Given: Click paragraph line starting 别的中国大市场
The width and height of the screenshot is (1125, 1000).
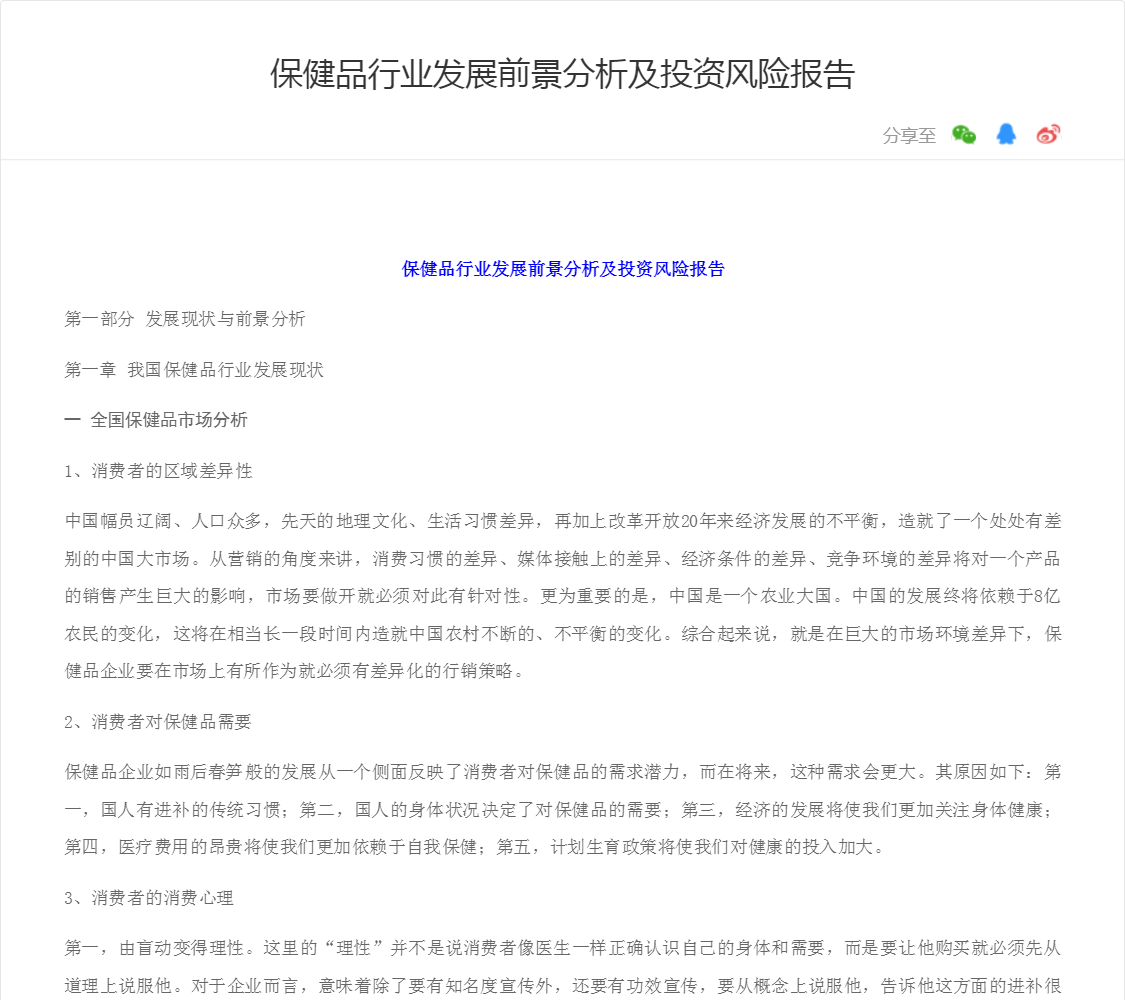Looking at the screenshot, I should pyautogui.click(x=563, y=559).
